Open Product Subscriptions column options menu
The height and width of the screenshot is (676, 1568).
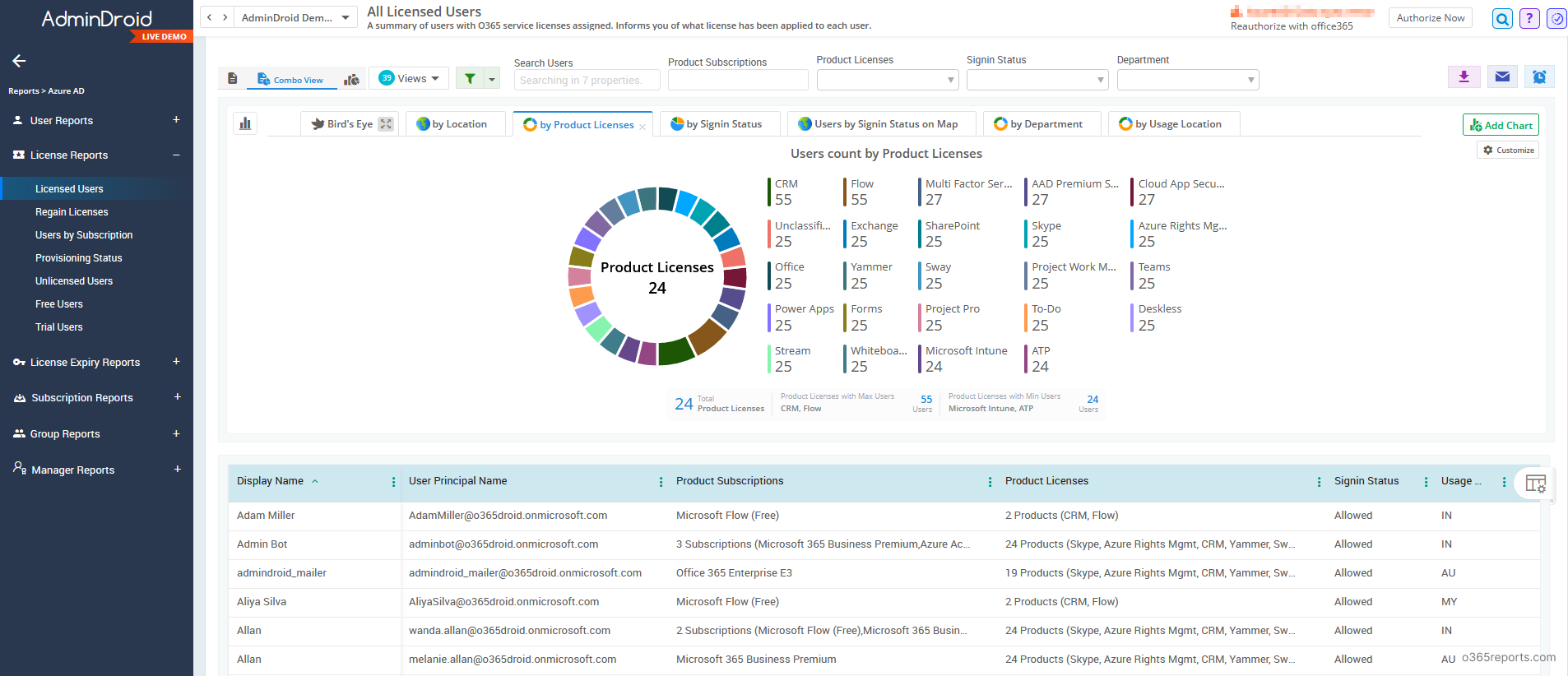(x=990, y=482)
